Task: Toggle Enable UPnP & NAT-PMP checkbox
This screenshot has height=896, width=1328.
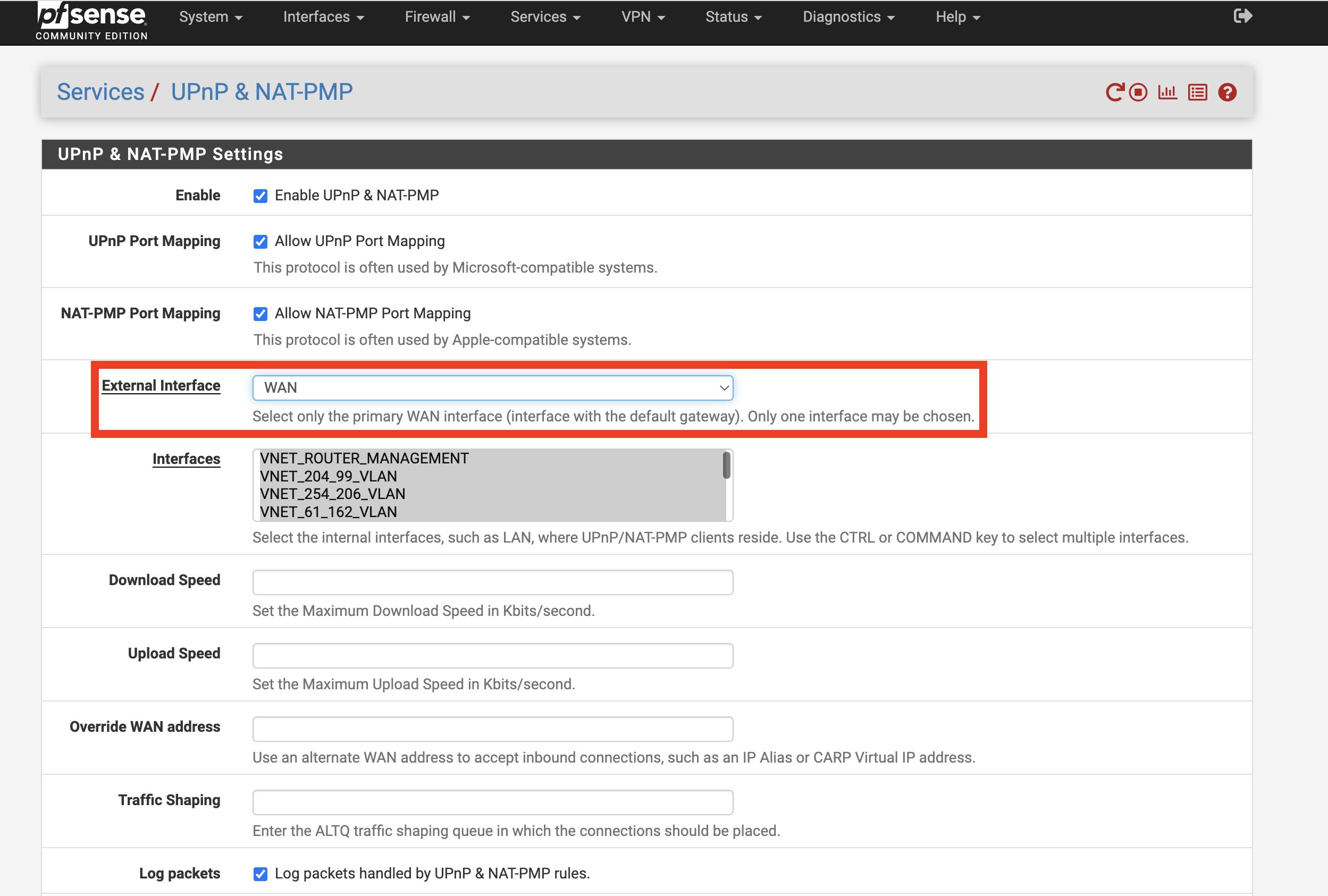Action: 261,195
